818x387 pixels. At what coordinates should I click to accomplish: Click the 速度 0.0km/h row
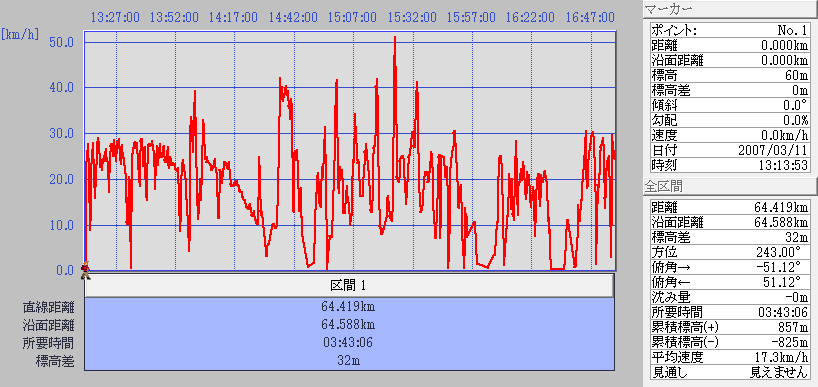(x=730, y=136)
